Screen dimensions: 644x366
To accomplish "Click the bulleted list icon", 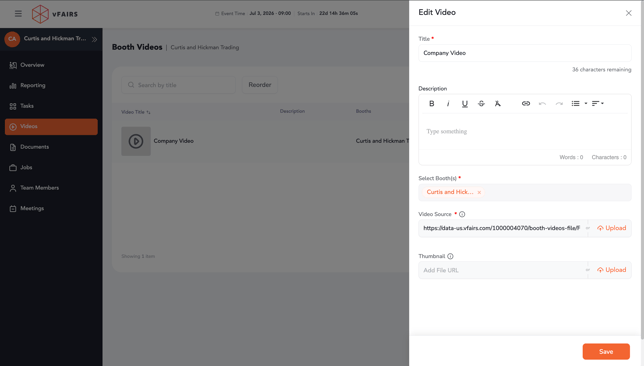I will (x=575, y=104).
